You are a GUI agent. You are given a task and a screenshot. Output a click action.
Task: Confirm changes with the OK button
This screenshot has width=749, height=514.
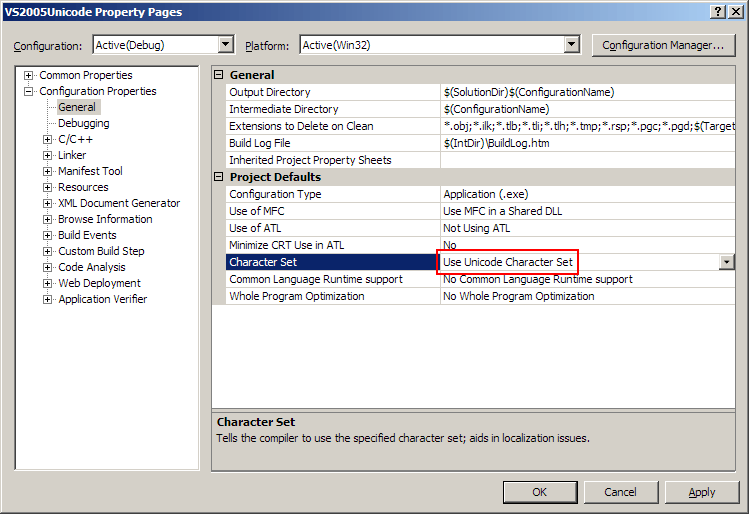coord(540,492)
